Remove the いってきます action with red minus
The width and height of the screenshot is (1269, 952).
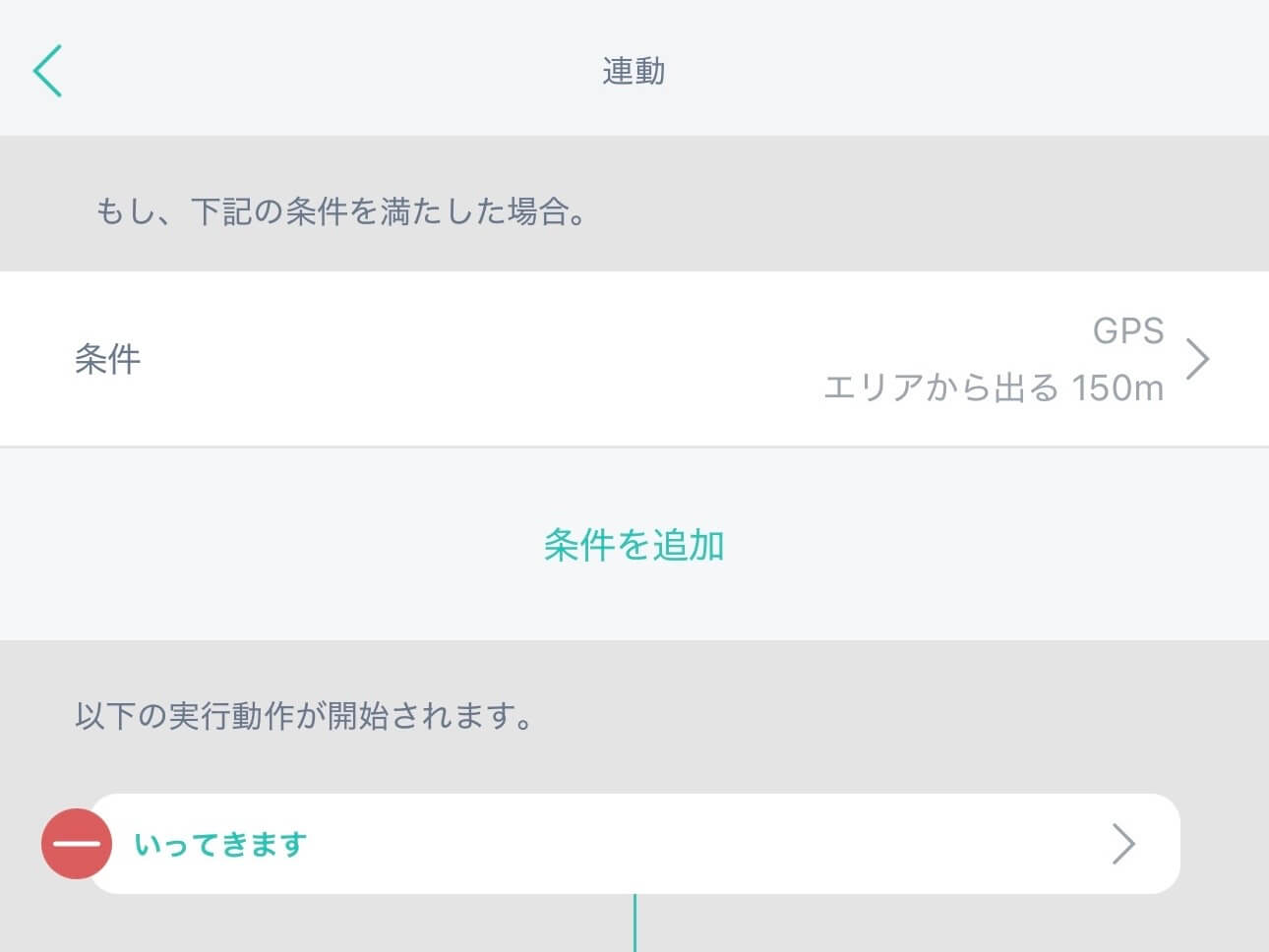pyautogui.click(x=76, y=844)
